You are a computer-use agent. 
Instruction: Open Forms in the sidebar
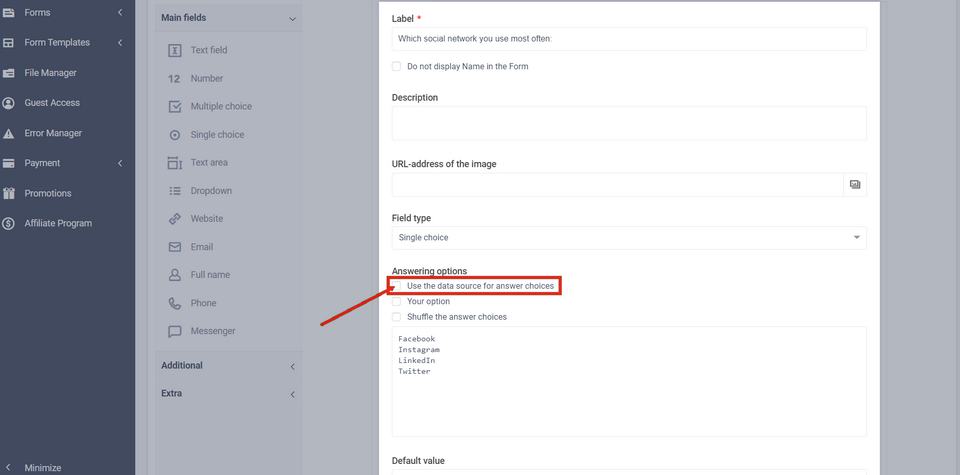(x=37, y=12)
